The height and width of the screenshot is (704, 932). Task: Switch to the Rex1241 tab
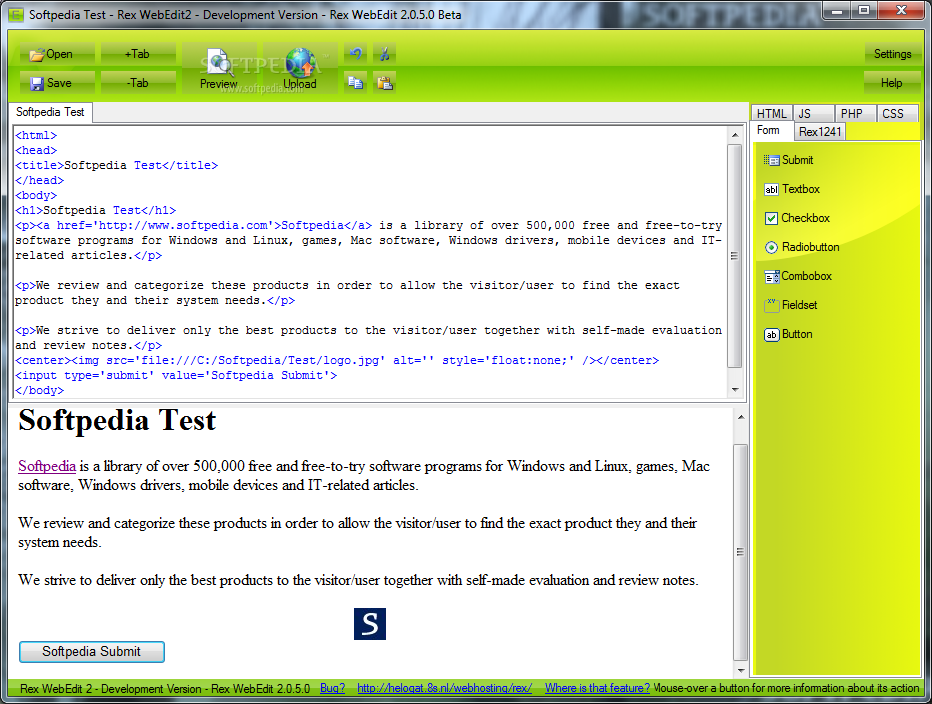(x=820, y=131)
